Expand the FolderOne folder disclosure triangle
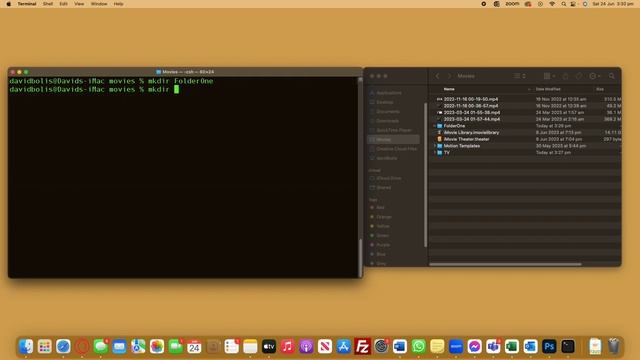This screenshot has width=640, height=360. click(x=434, y=126)
